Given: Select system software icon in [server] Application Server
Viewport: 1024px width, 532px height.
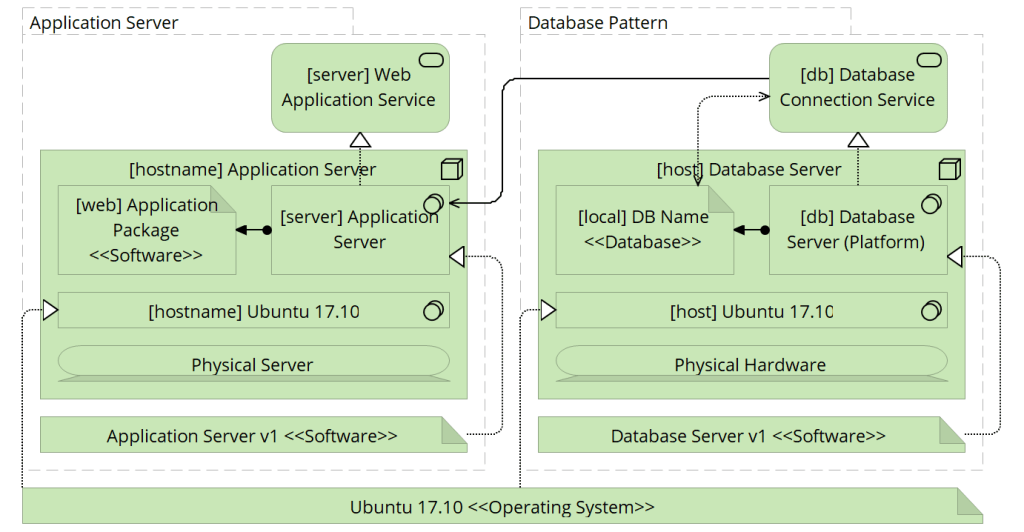Looking at the screenshot, I should pyautogui.click(x=433, y=205).
